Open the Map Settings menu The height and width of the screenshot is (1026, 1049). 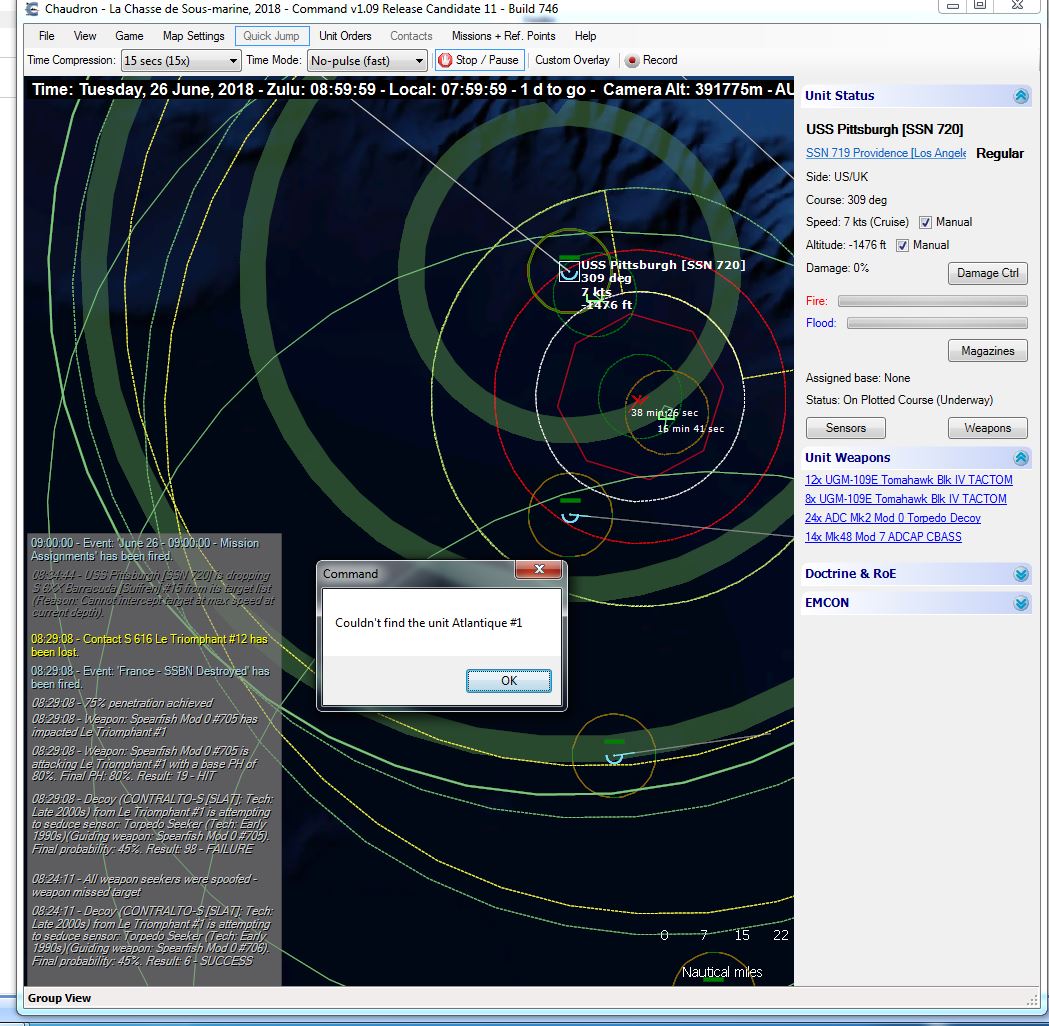click(x=193, y=36)
